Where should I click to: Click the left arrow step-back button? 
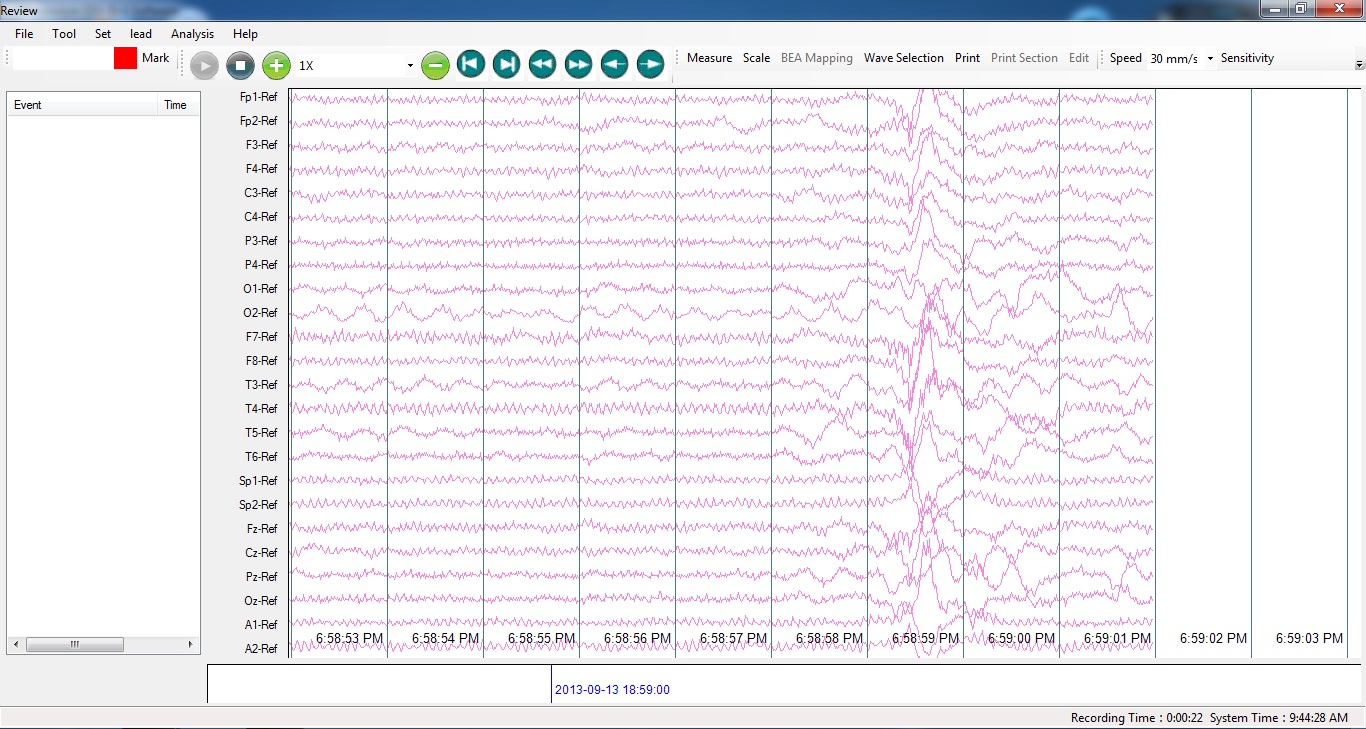(x=615, y=65)
